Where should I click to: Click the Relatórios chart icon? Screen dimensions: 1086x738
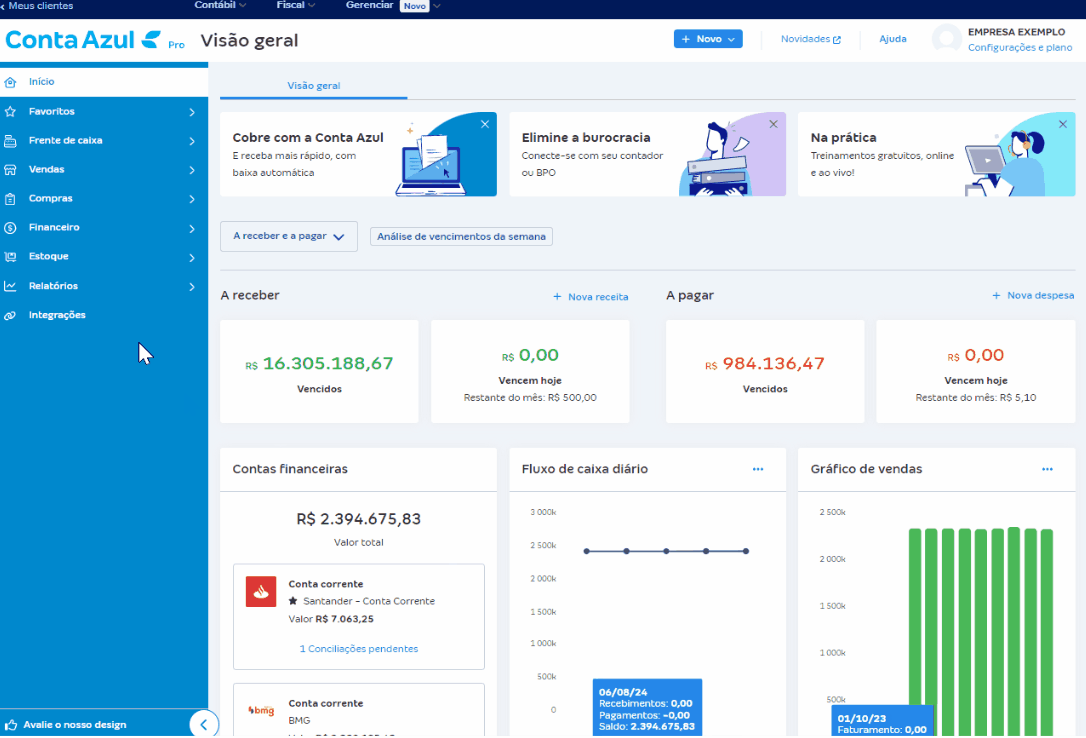pyautogui.click(x=10, y=286)
